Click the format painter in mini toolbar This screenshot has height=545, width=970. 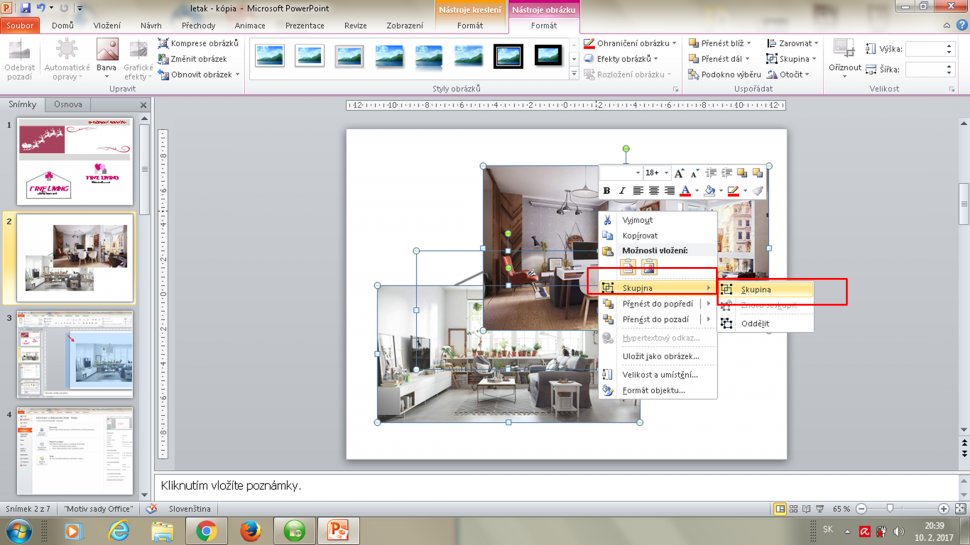[758, 191]
